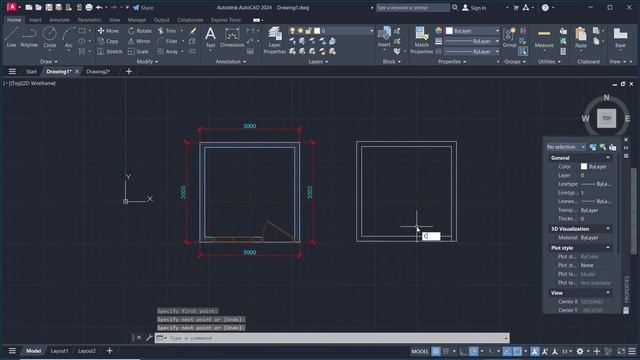Screen dimensions: 640x360
Task: Toggle object snap tracking
Action: [x=507, y=351]
